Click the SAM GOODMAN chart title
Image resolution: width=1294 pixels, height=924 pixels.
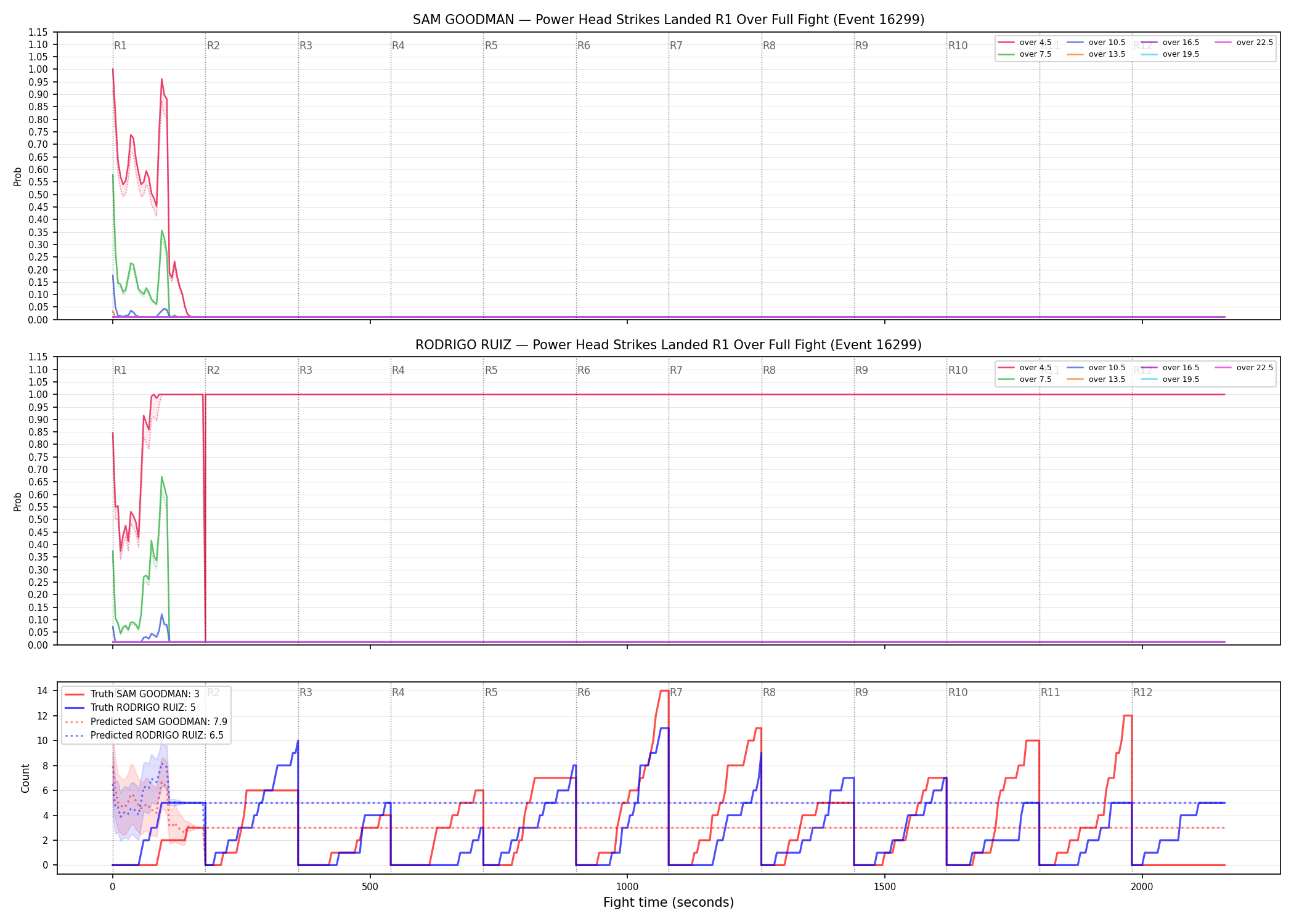669,20
